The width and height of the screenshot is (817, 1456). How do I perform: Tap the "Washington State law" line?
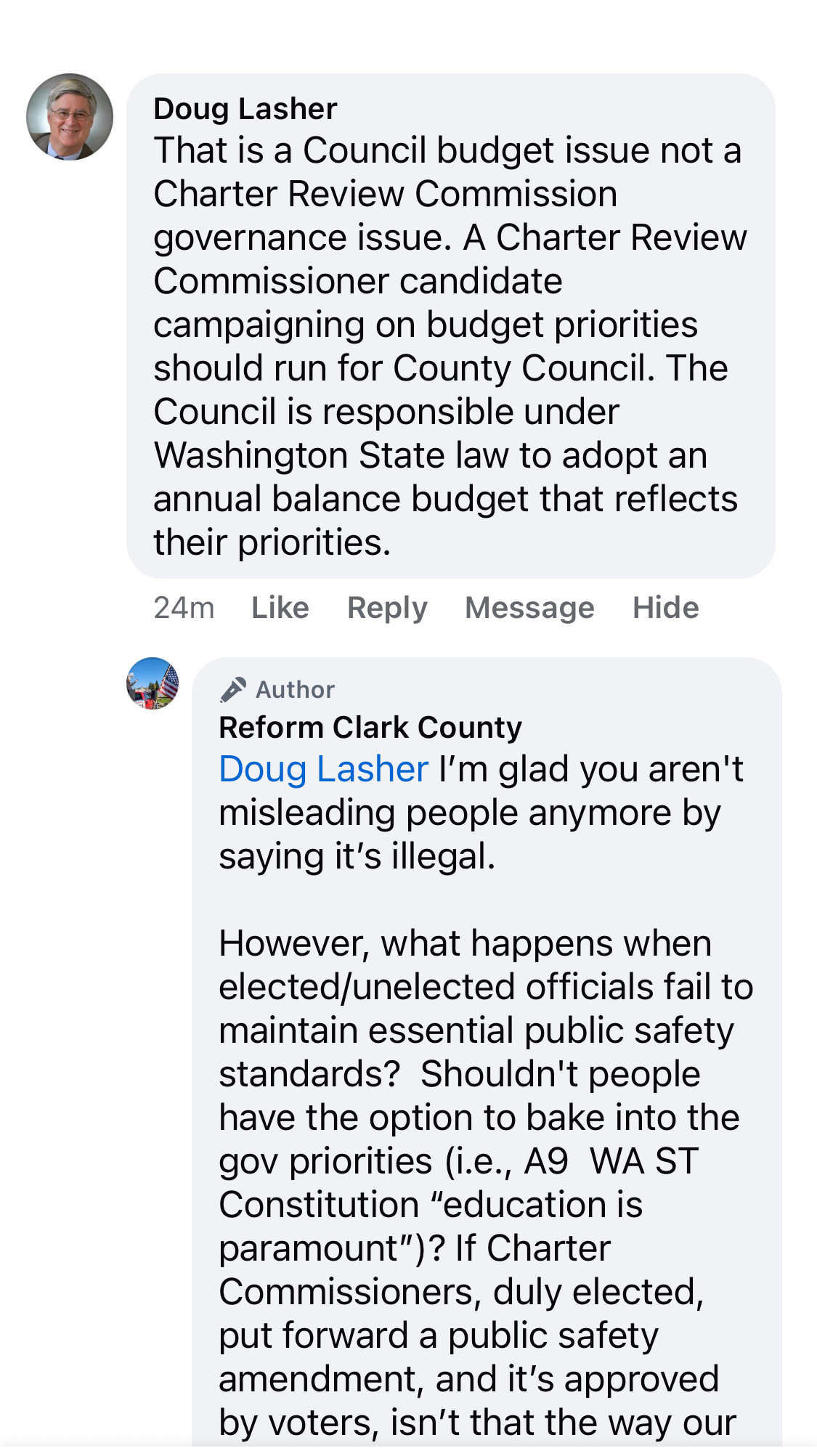(430, 456)
